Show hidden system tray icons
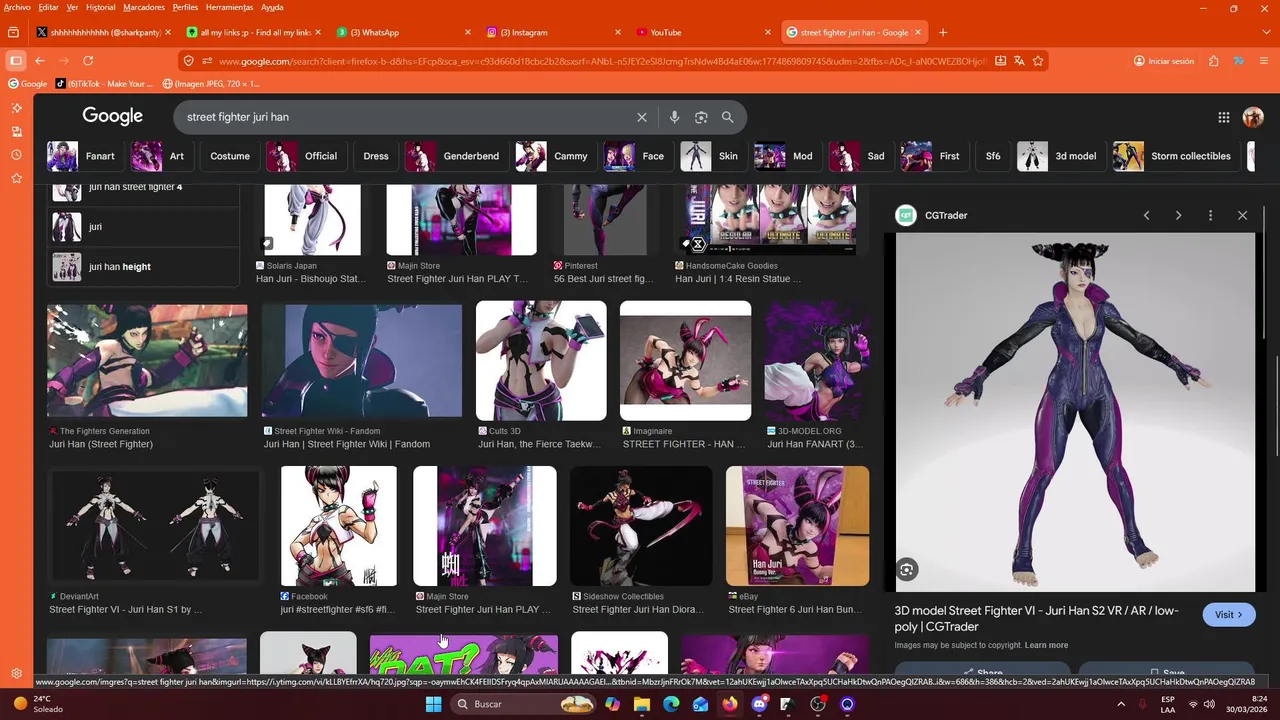1280x720 pixels. (x=1121, y=704)
